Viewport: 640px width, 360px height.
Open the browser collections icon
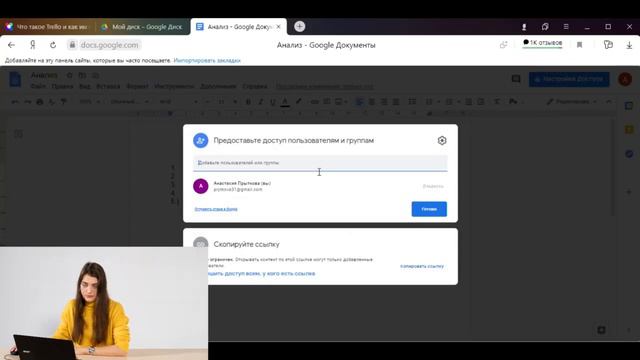(x=608, y=44)
